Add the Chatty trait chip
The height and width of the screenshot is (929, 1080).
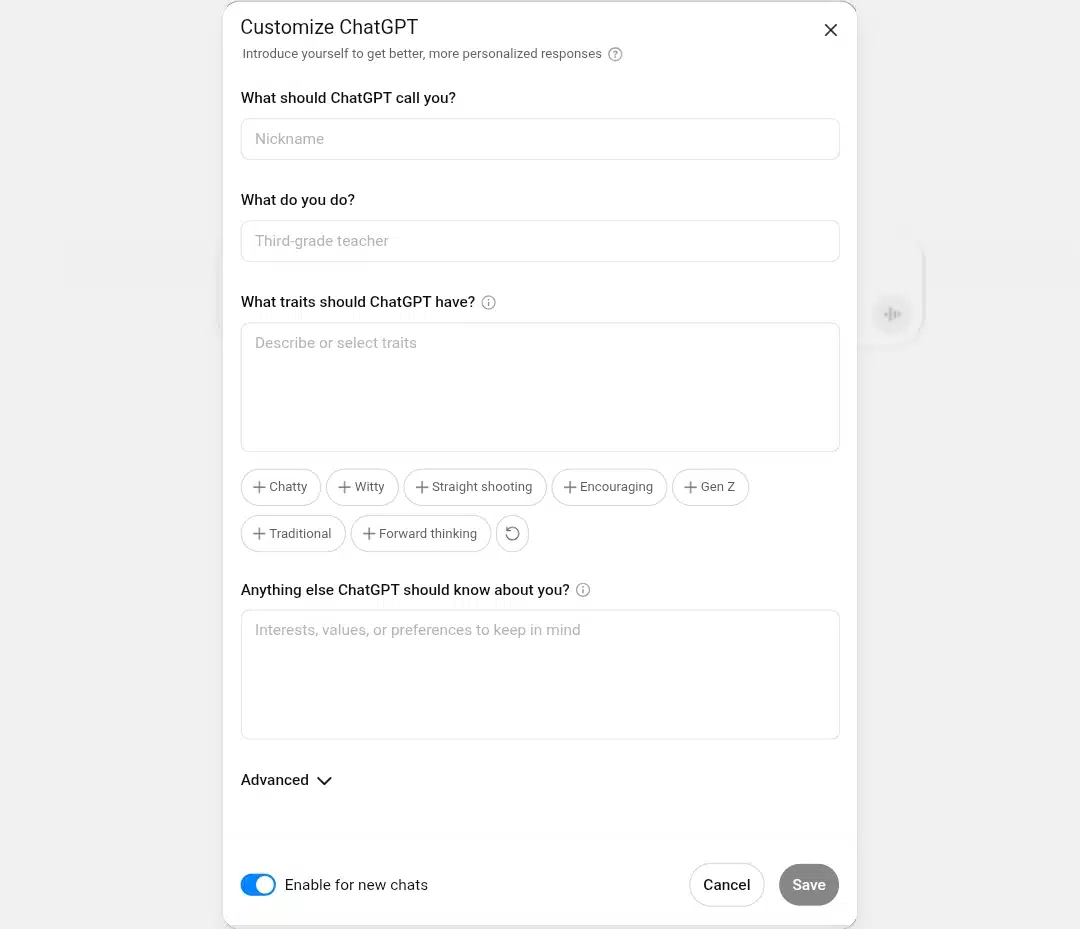[280, 487]
